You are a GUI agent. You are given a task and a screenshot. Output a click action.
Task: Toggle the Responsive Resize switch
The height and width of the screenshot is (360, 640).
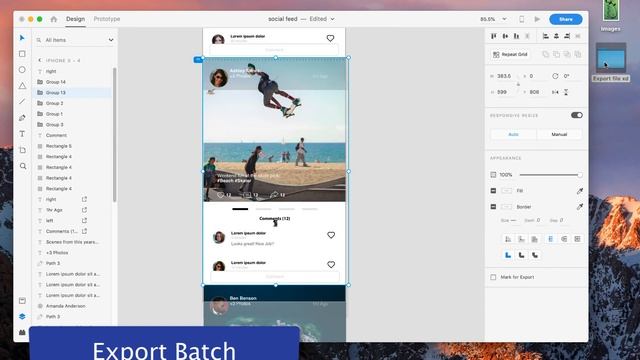pyautogui.click(x=577, y=116)
